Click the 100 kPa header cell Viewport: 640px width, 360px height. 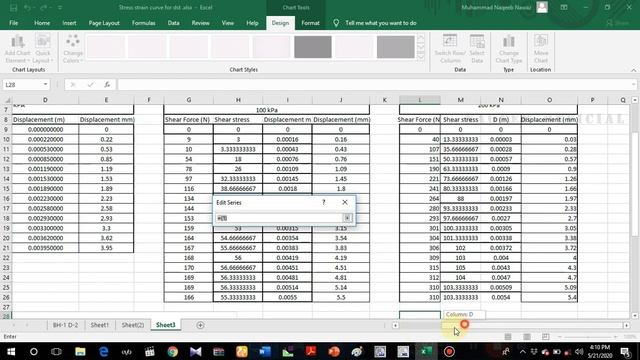[267, 110]
